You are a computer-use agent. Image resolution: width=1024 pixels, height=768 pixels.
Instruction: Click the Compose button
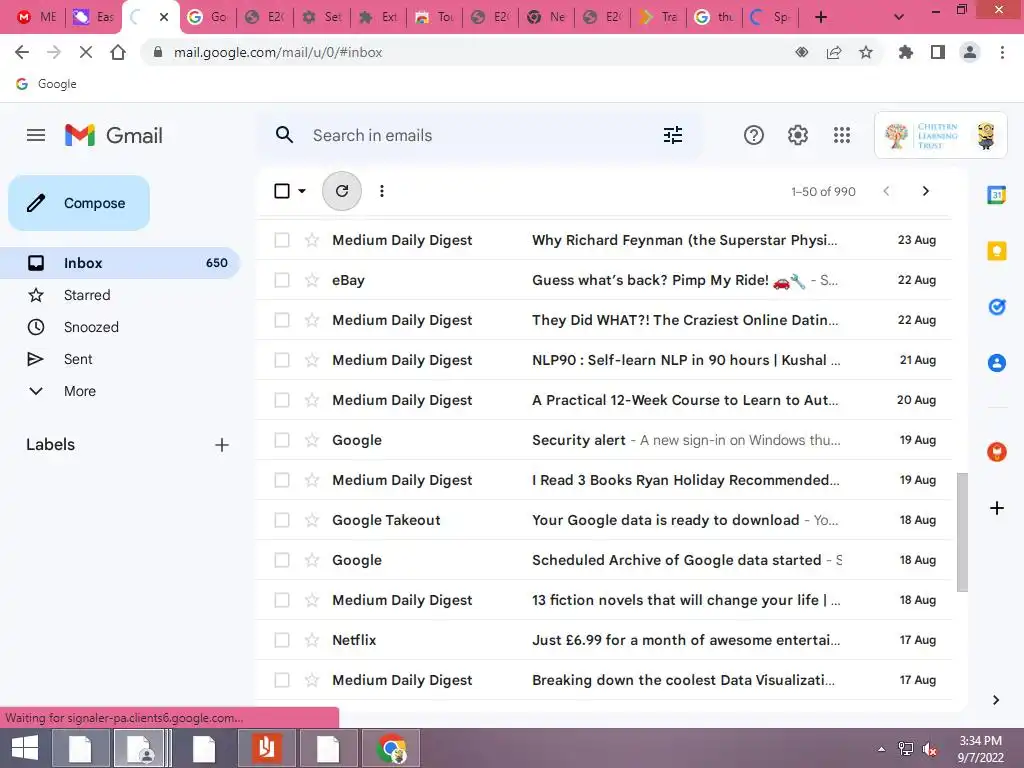79,203
